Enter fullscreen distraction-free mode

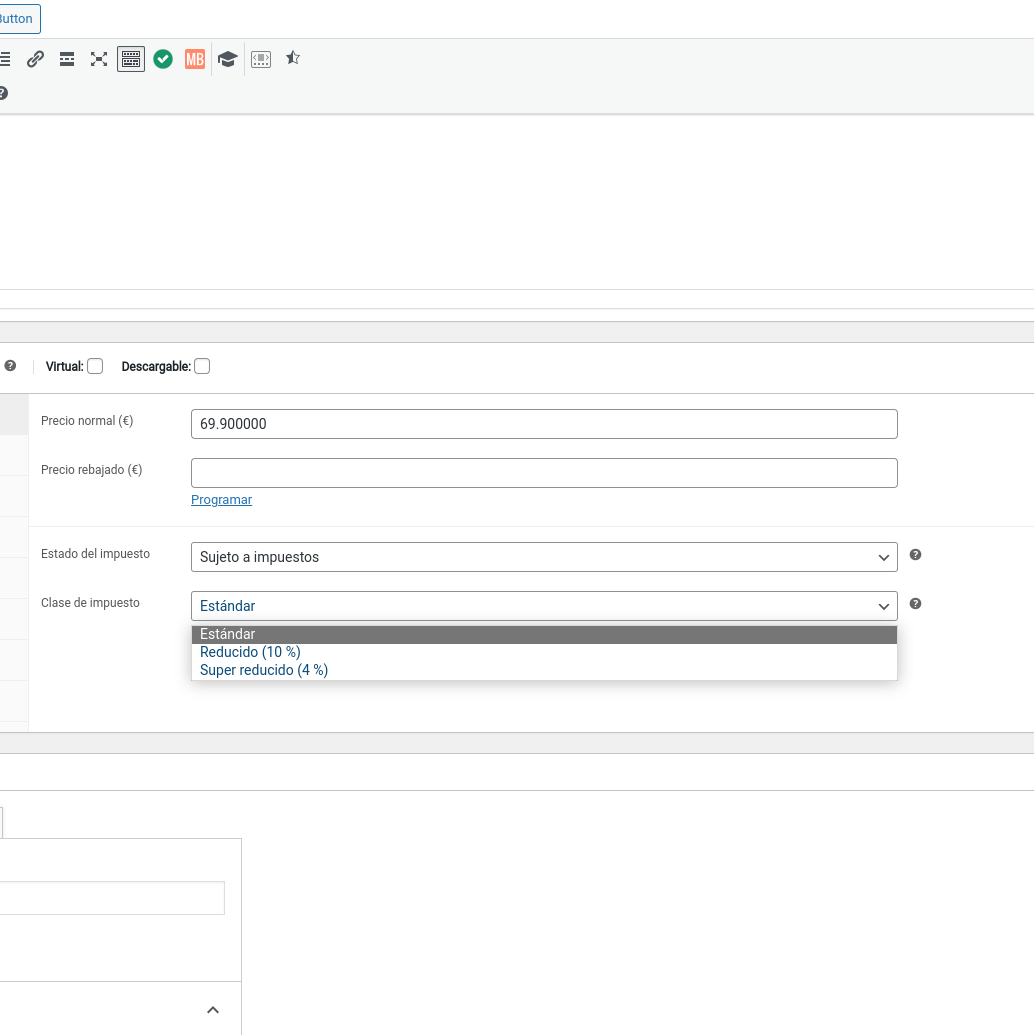pos(99,59)
